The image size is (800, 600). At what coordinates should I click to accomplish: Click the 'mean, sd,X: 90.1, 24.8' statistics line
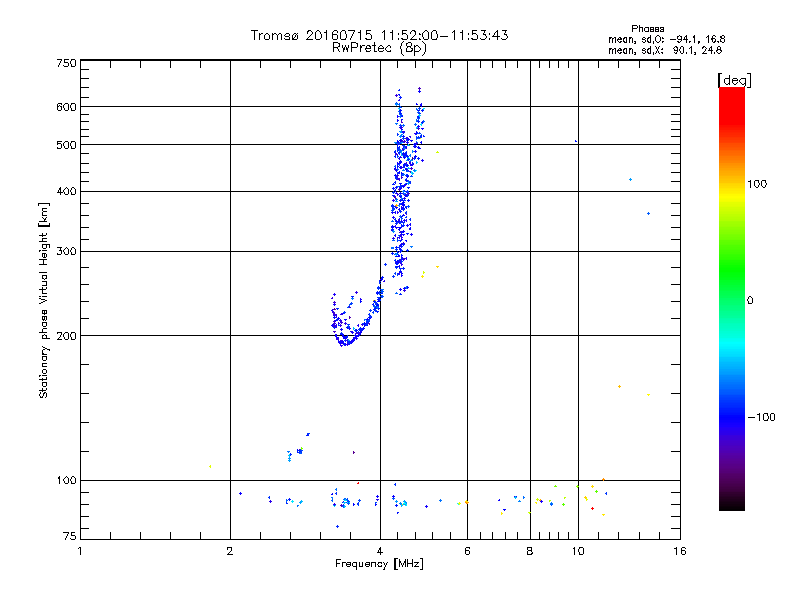665,50
